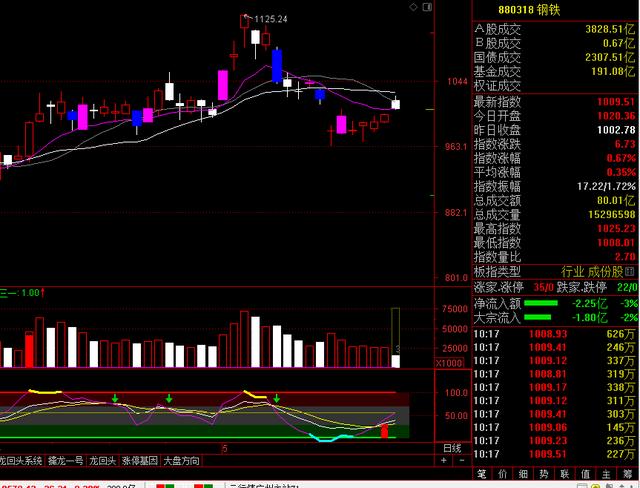The height and width of the screenshot is (488, 640).
Task: Click the 最新指数 value 1009.51
Action: pyautogui.click(x=616, y=102)
